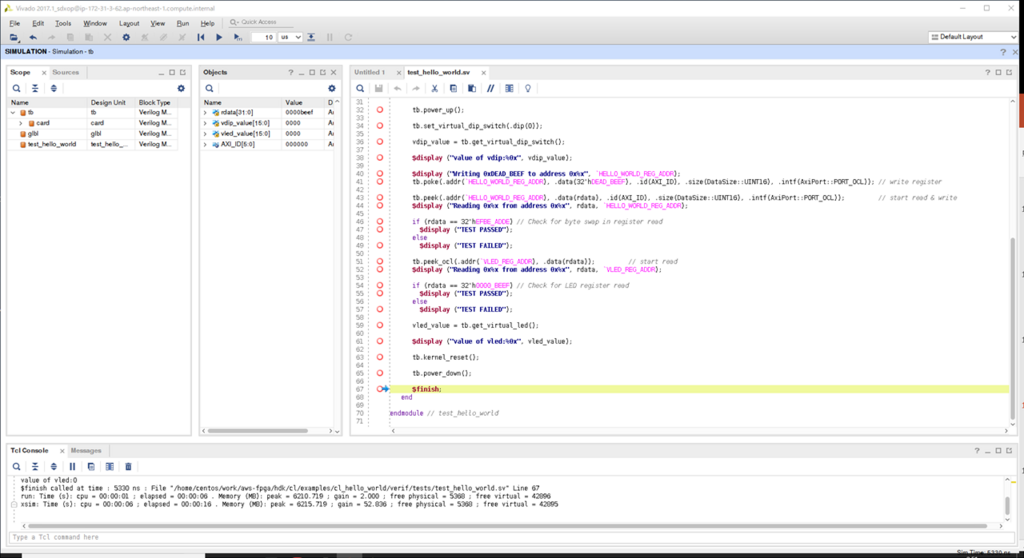The height and width of the screenshot is (558, 1024).
Task: Click the Expand All icon in Scope panel
Action: (54, 88)
